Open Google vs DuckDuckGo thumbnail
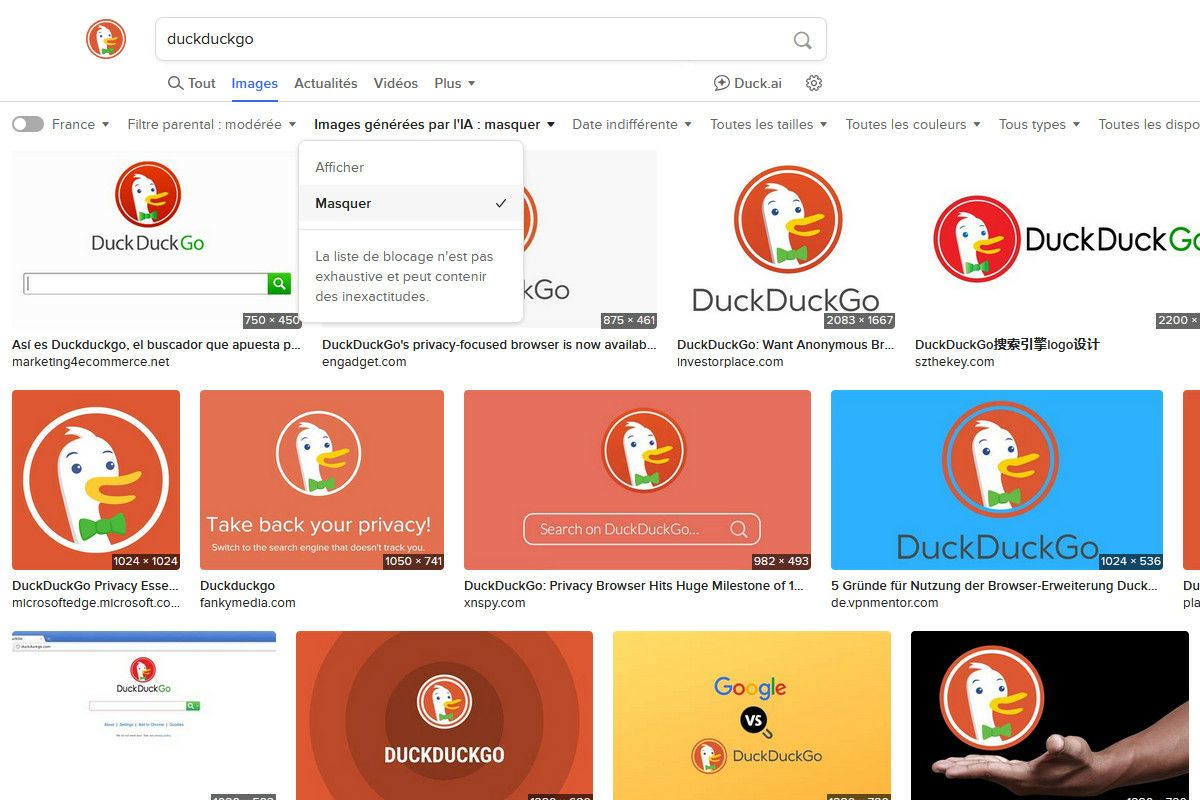 [x=751, y=715]
